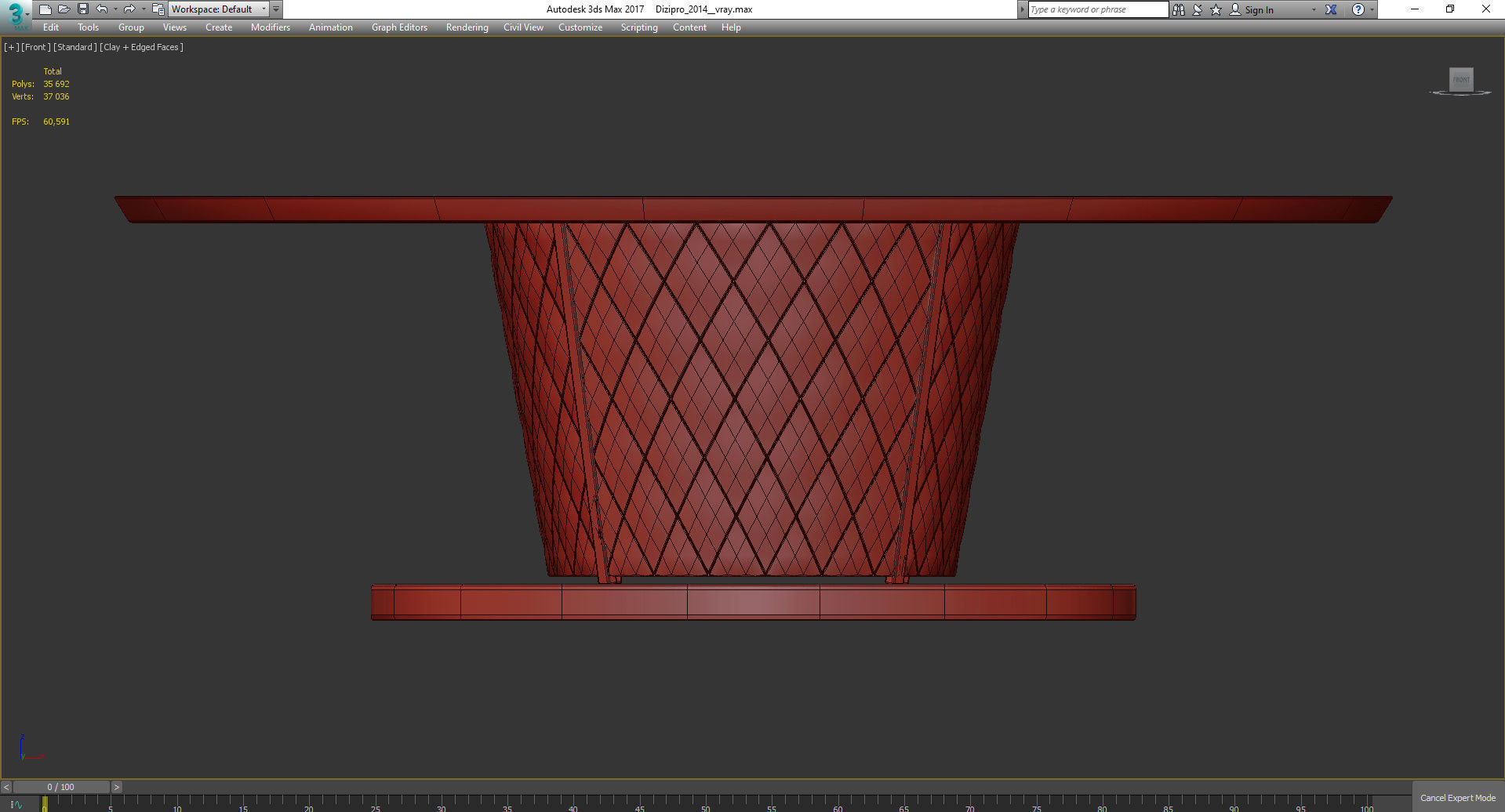Click the Verts count 37 036

click(56, 96)
